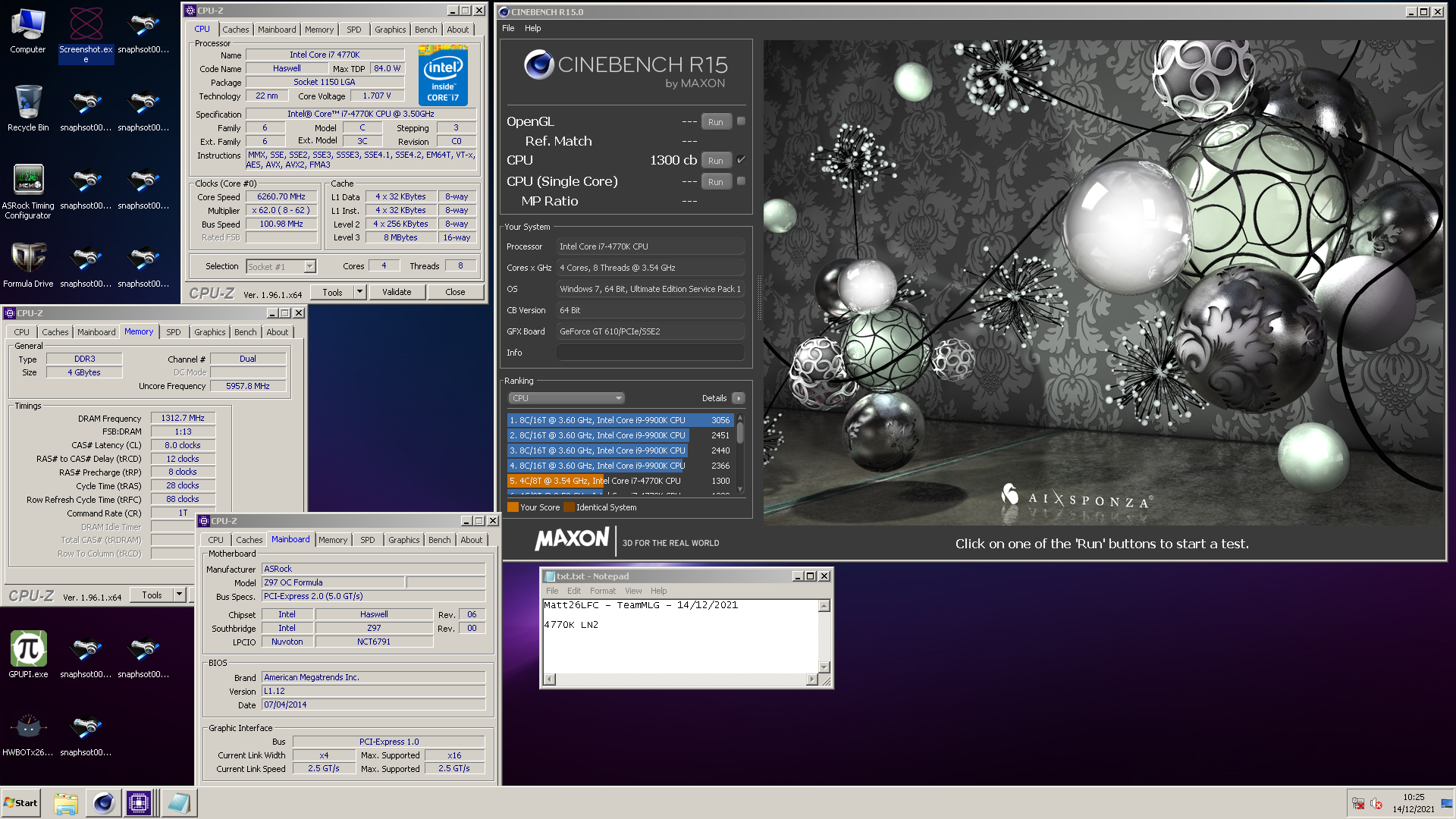Open GPUPI.exe desktop icon
The image size is (1456, 819).
pyautogui.click(x=28, y=654)
